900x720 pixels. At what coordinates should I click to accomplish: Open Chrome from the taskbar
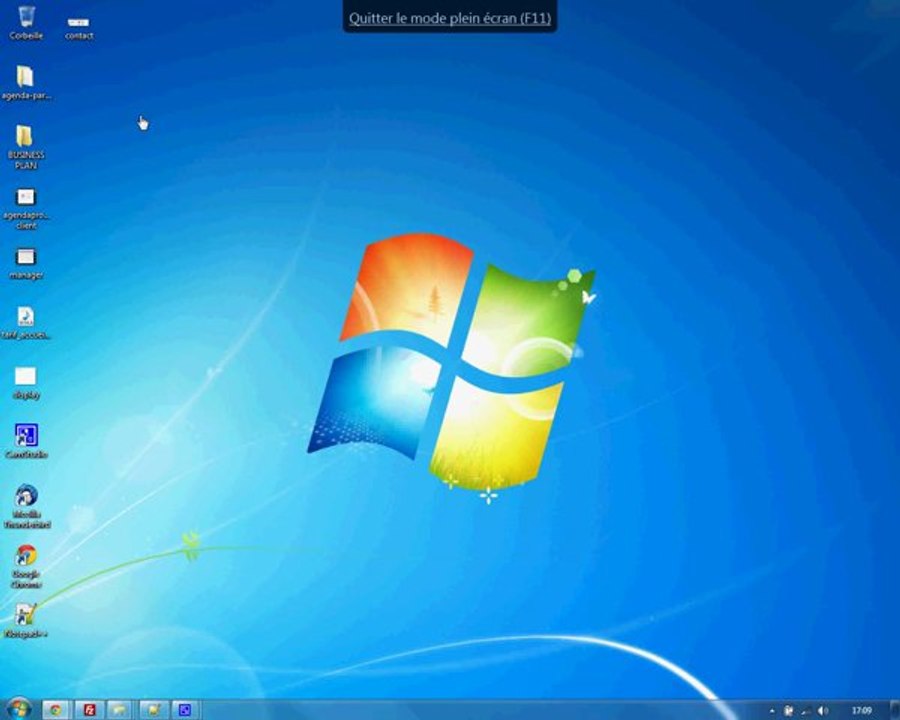56,710
